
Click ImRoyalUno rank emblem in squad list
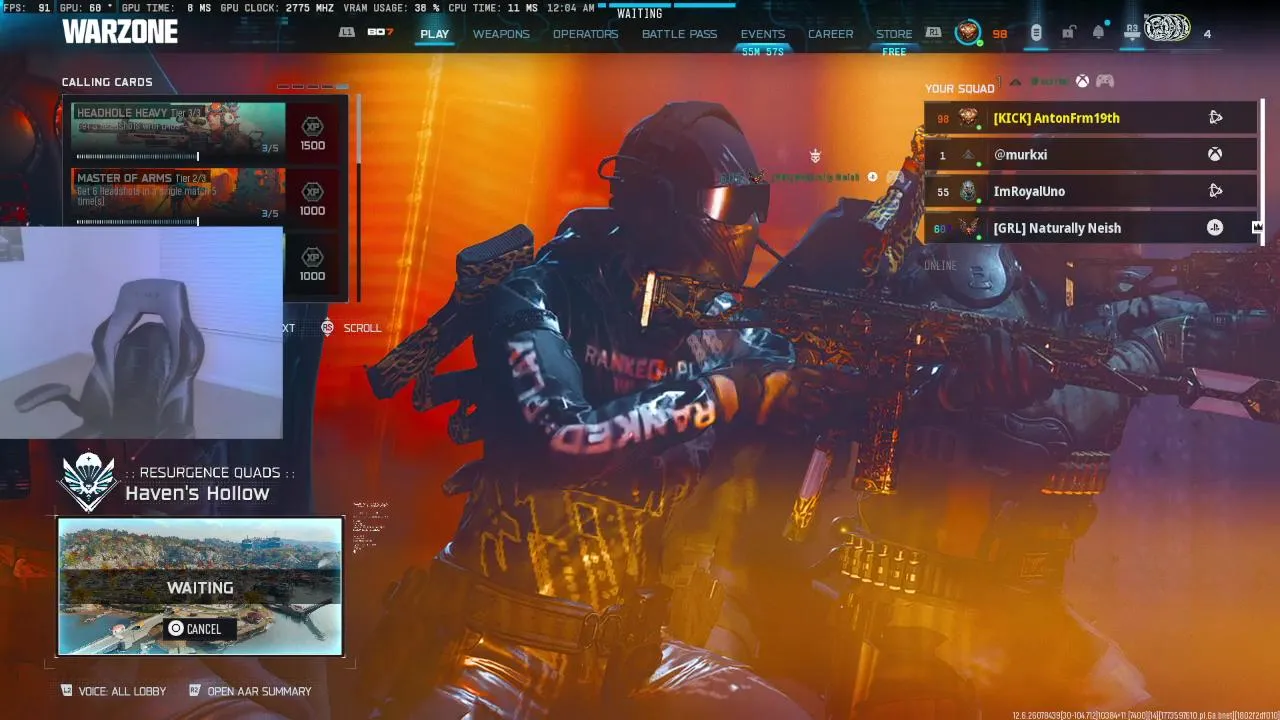(x=968, y=191)
